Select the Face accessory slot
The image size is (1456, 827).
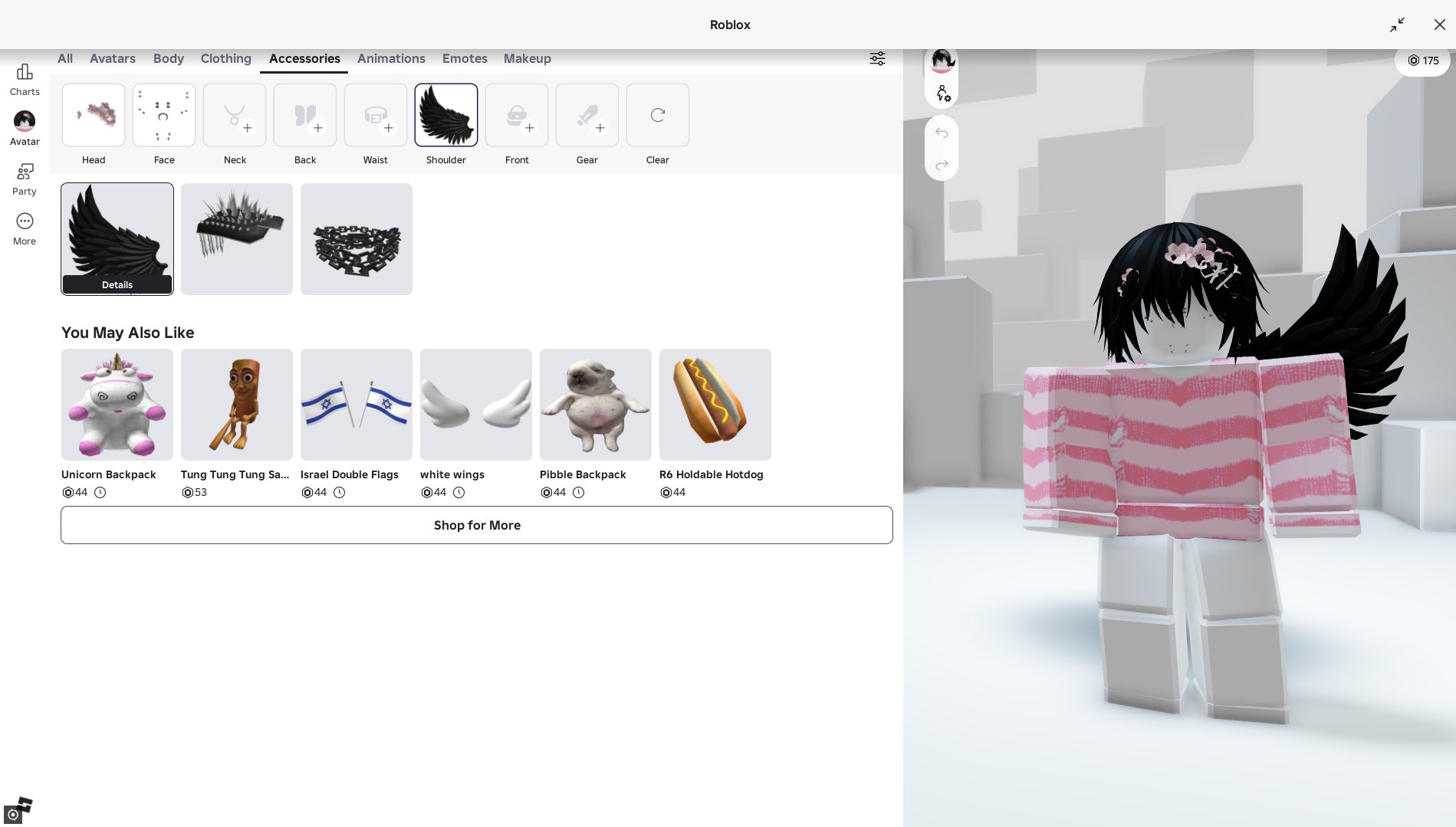click(164, 115)
